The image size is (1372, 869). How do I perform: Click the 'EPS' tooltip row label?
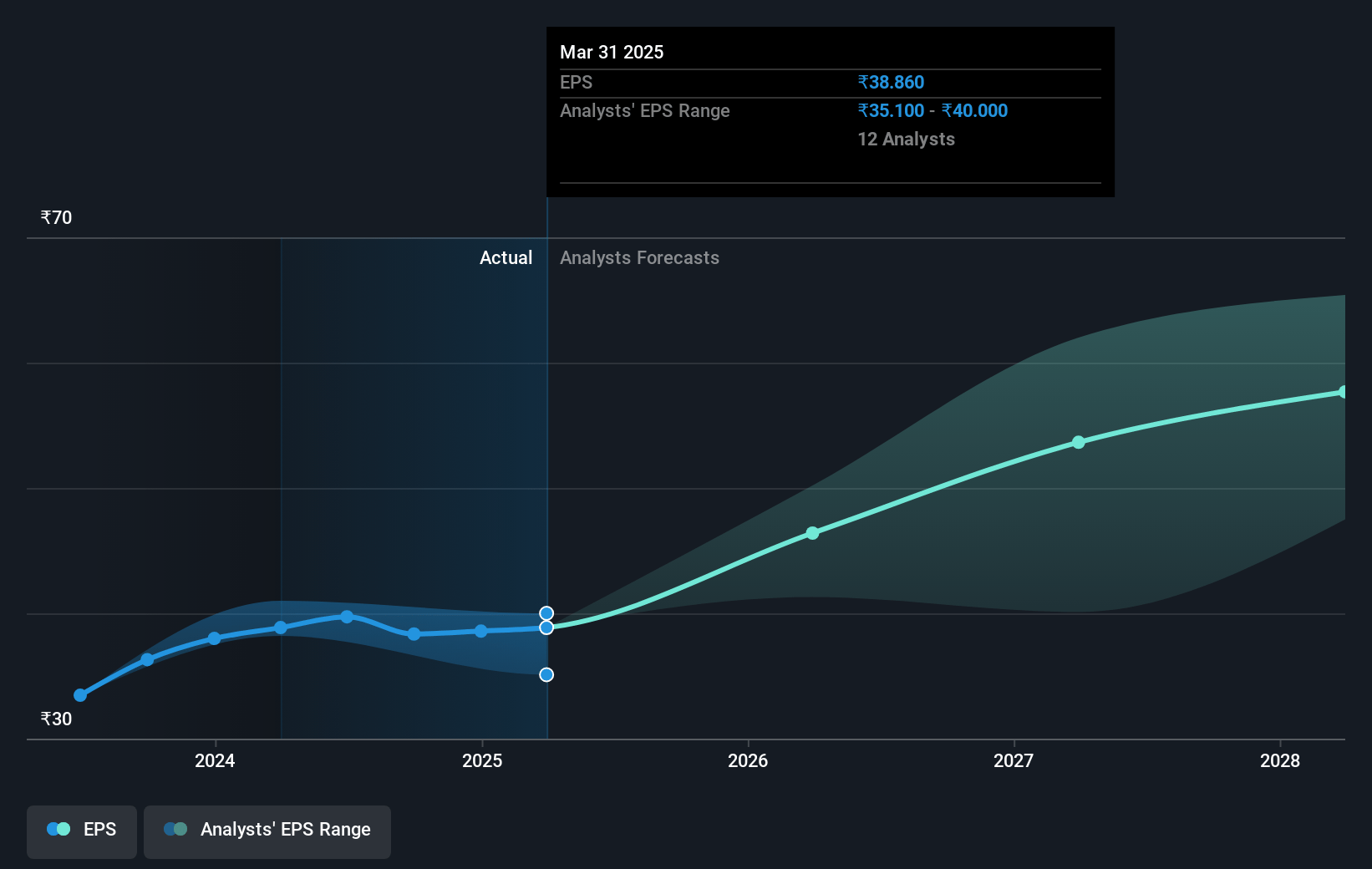point(576,83)
